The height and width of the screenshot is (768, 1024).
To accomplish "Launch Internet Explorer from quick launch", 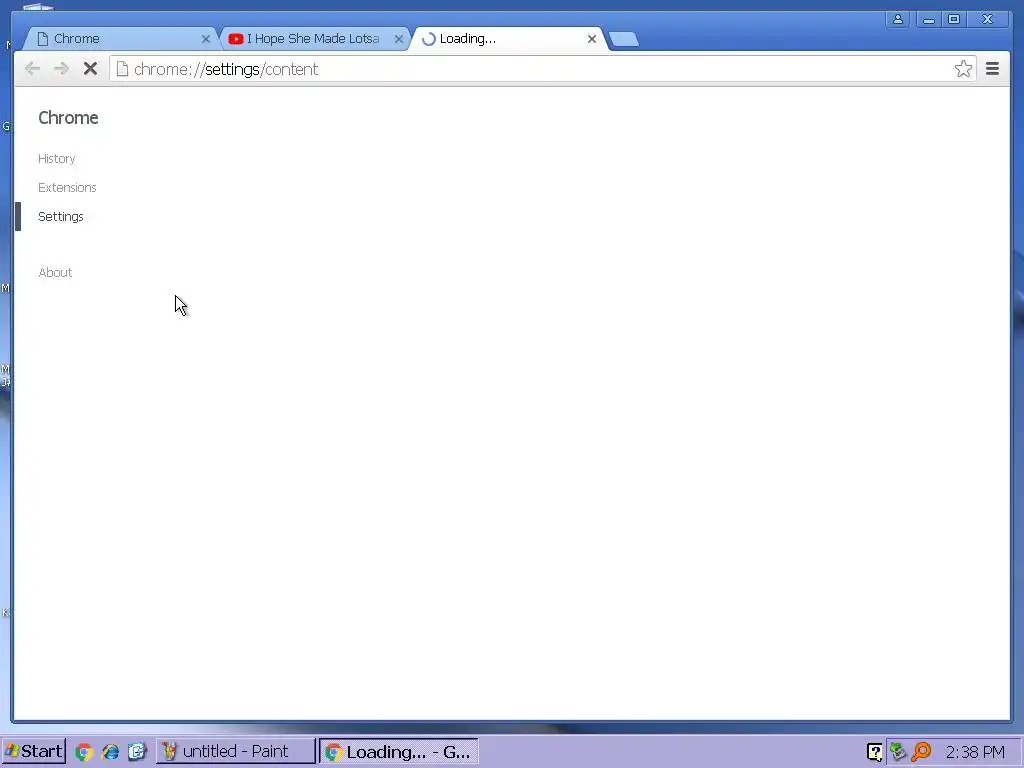I will click(x=110, y=752).
